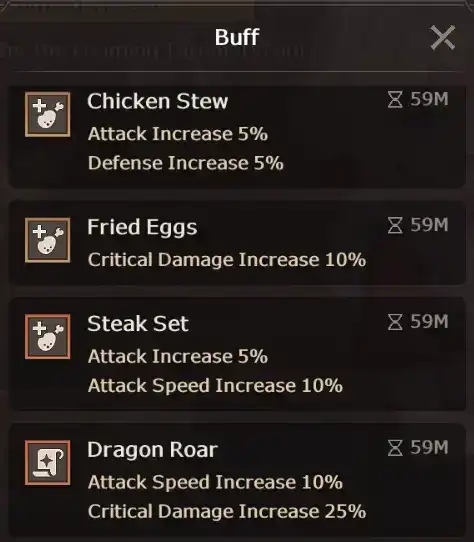Click Fried Eggs' Critical Damage Increase 10% line
474x542 pixels.
[227, 260]
